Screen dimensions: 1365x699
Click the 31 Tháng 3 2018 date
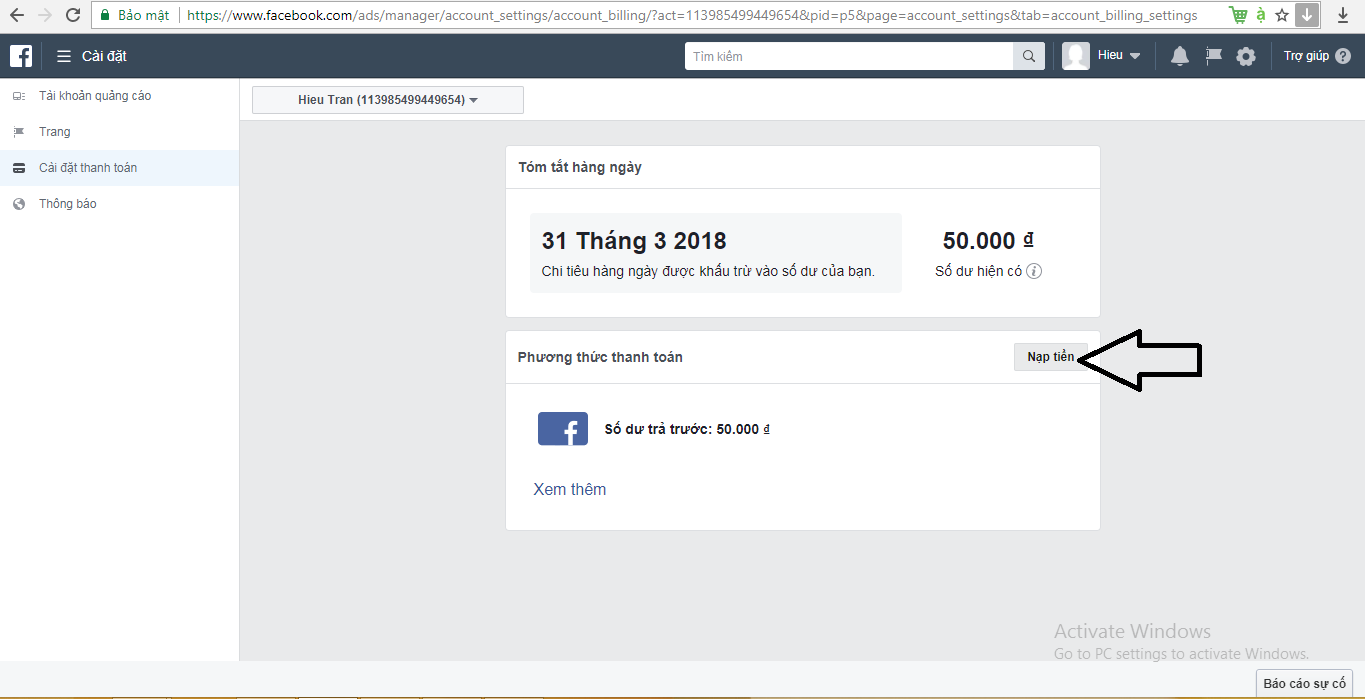click(x=634, y=241)
